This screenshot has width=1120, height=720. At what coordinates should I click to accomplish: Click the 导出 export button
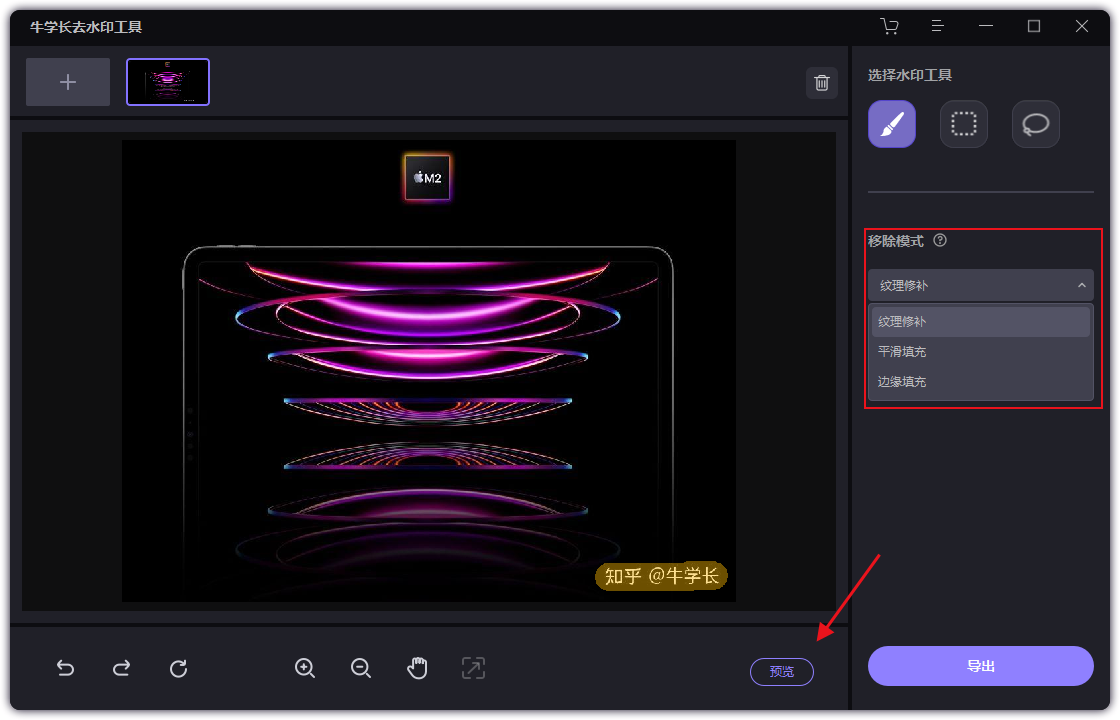point(981,666)
